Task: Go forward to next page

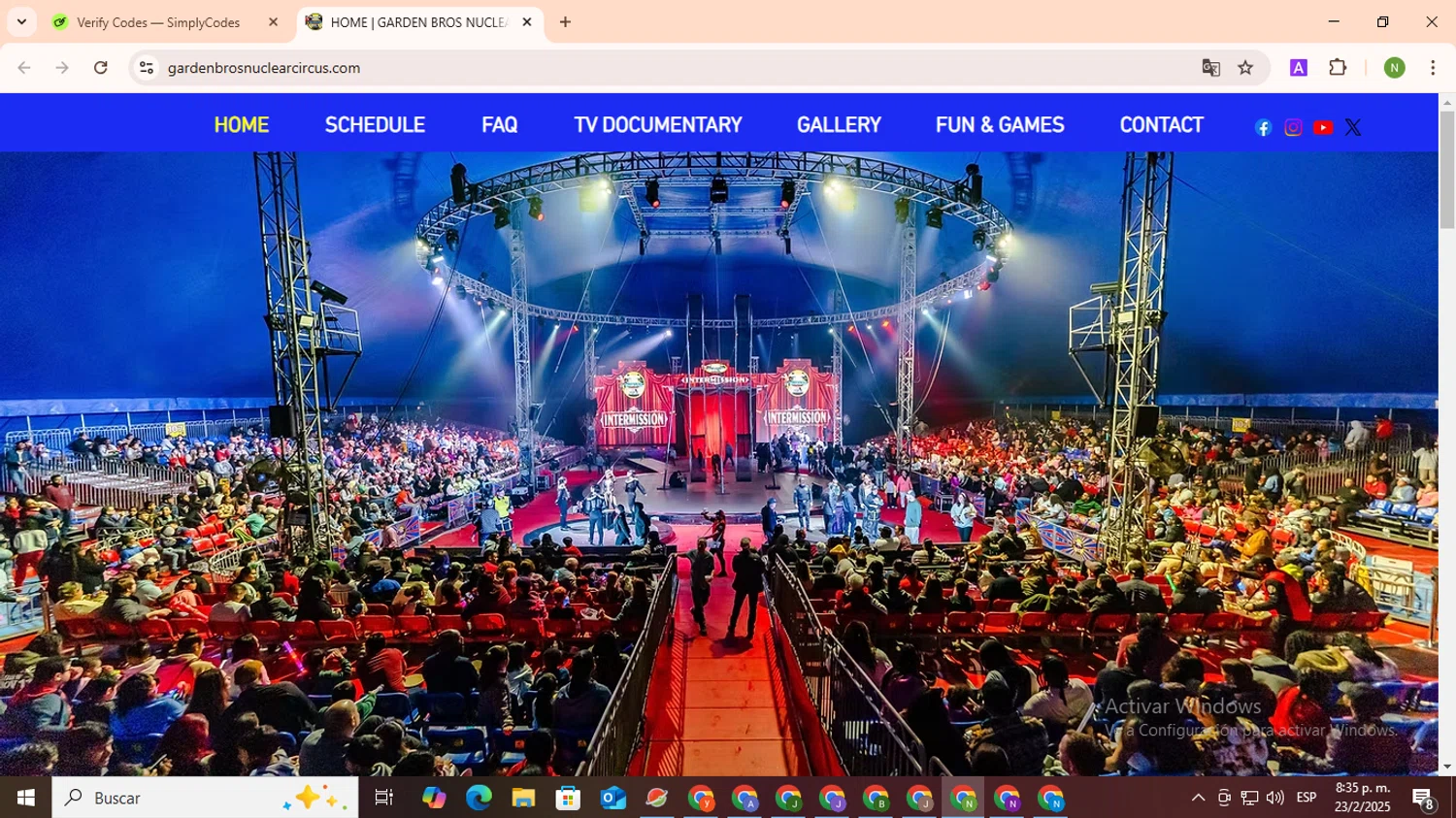Action: tap(62, 68)
